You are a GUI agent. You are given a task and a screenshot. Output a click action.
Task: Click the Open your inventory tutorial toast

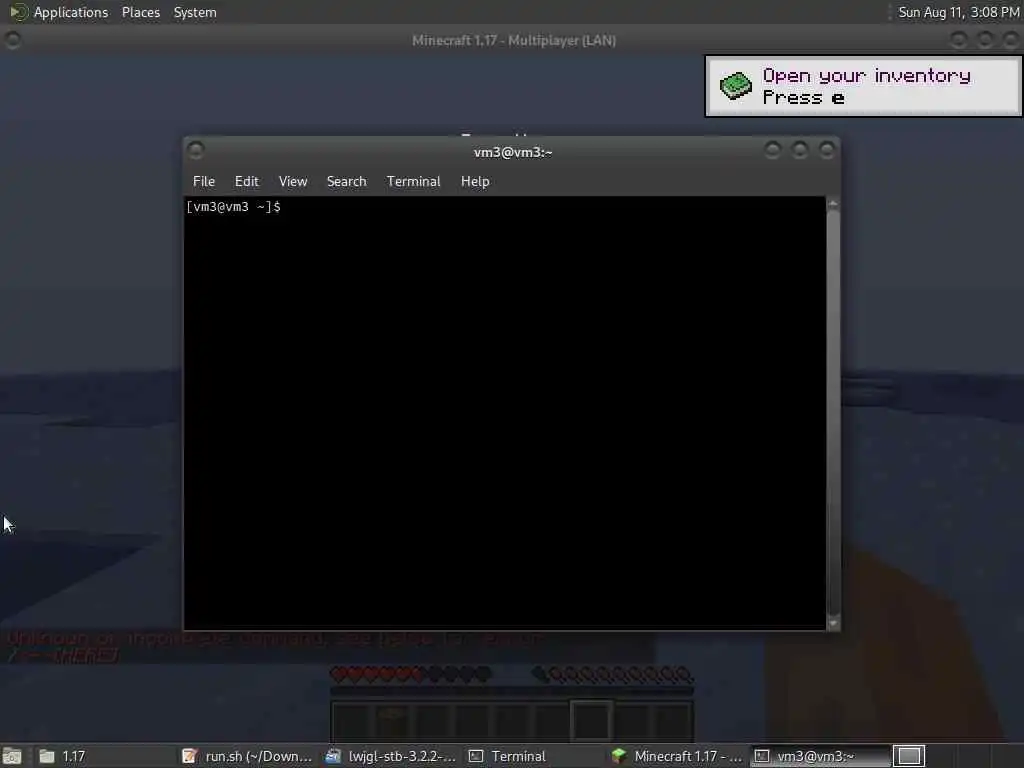(x=863, y=86)
